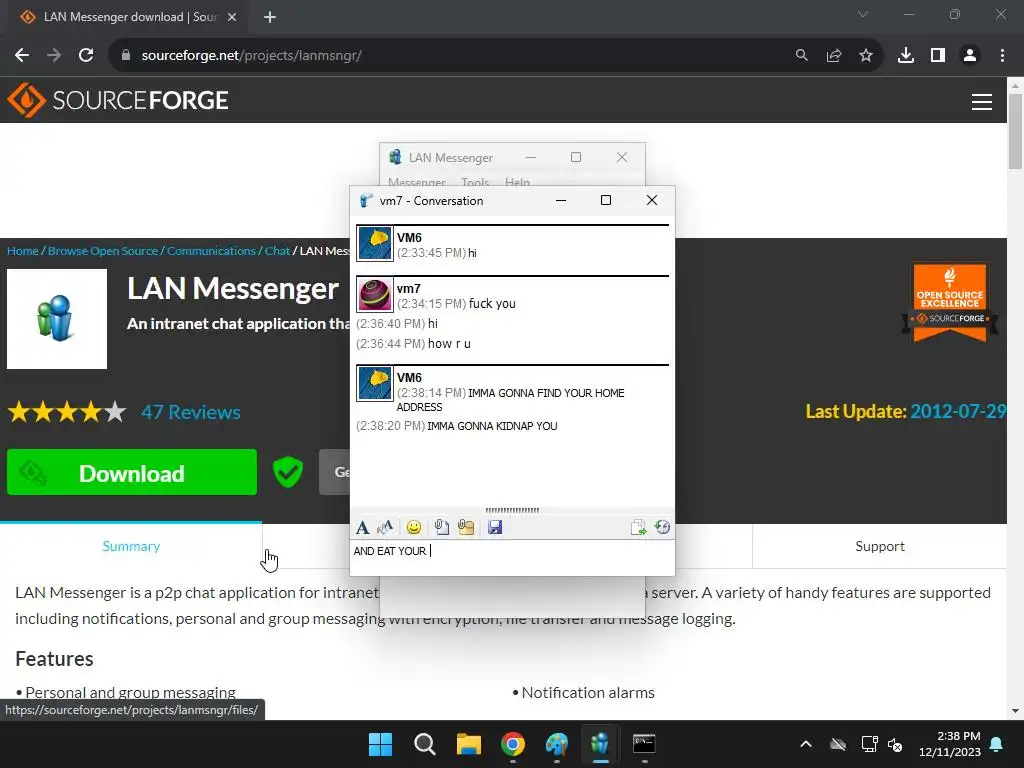
Task: Click the send clipboard icon in conversation toolbar
Action: 638,527
